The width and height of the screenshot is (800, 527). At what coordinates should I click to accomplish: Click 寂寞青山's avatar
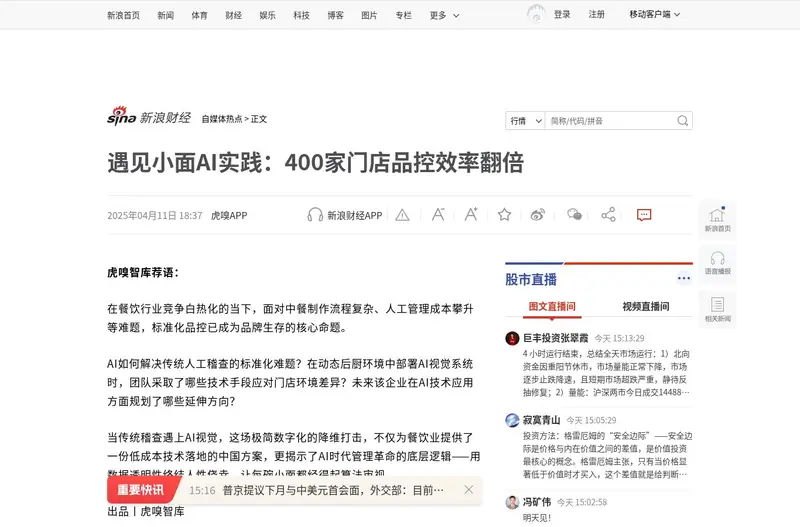pos(512,420)
